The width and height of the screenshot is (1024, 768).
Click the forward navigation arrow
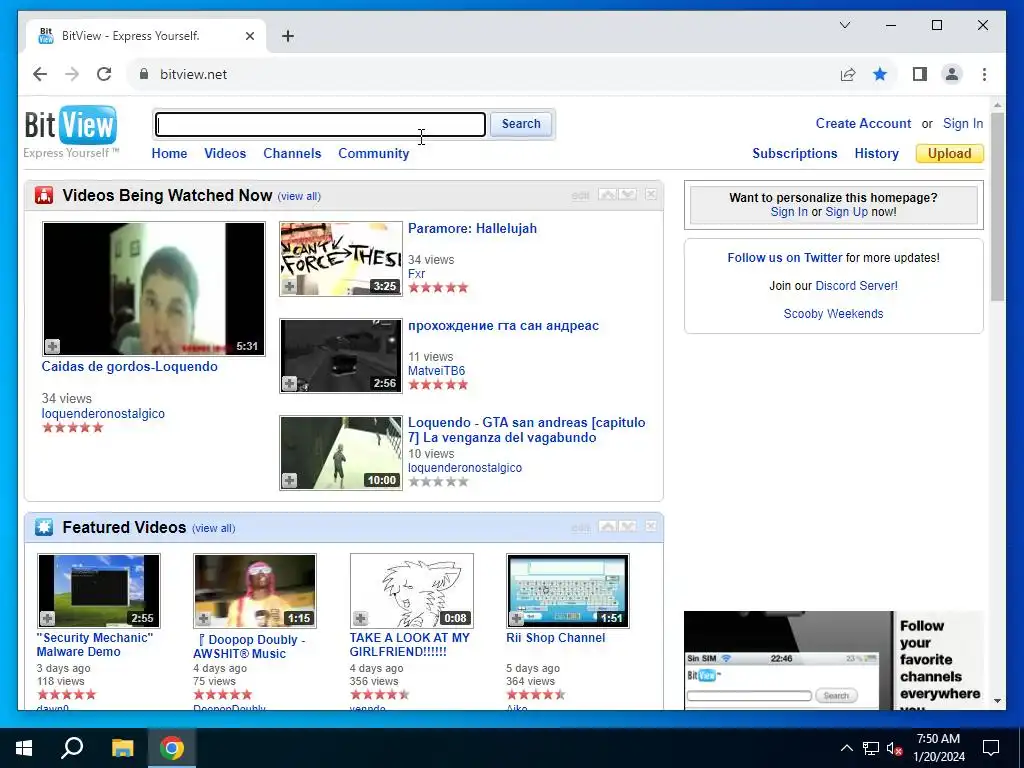tap(72, 74)
